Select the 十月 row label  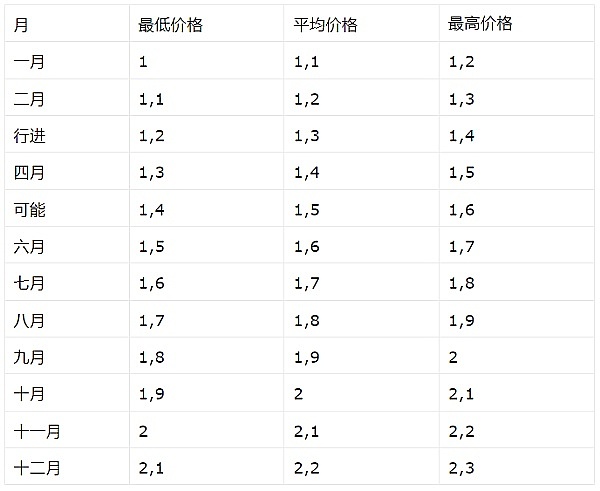point(30,394)
